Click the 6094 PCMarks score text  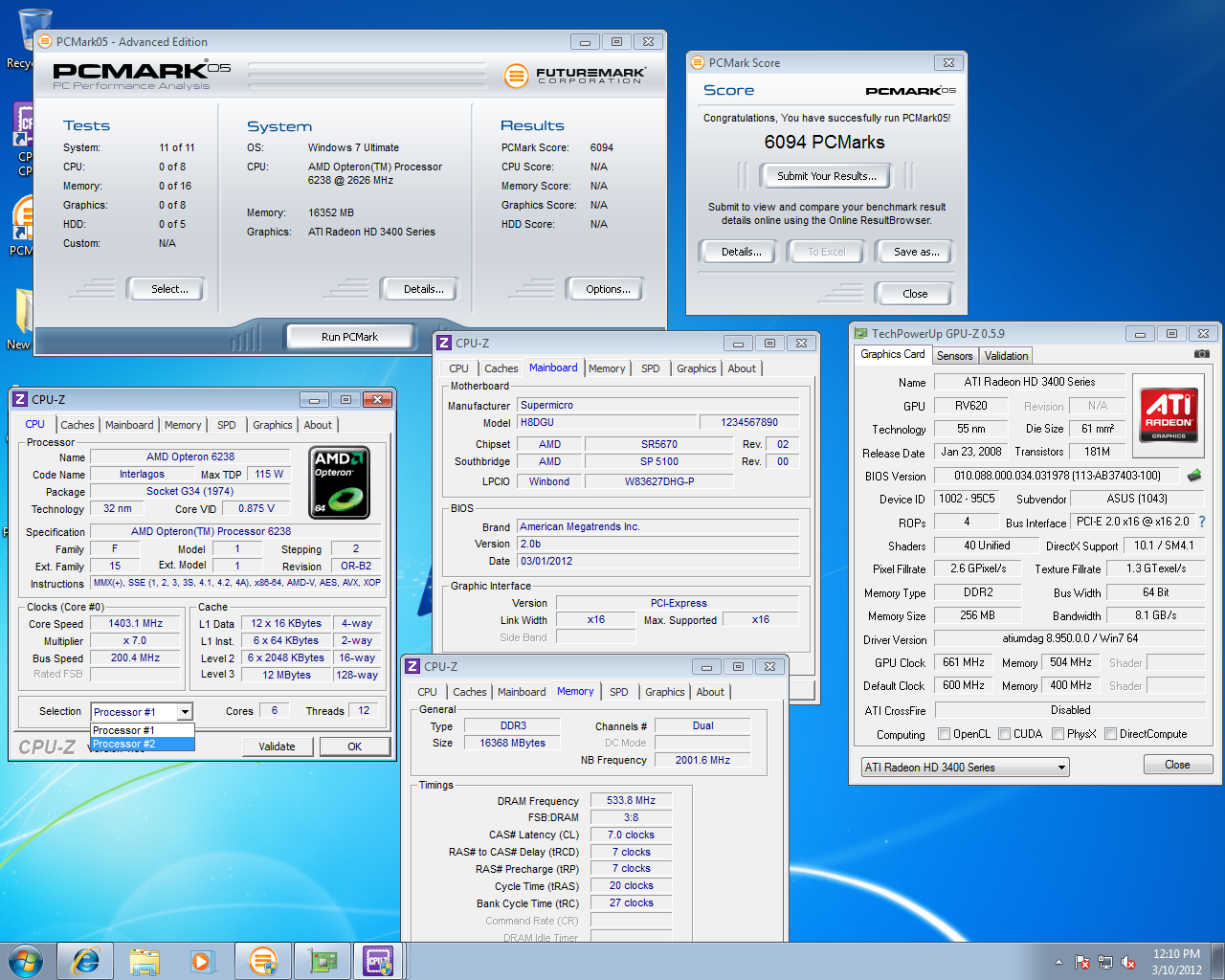pyautogui.click(x=824, y=142)
